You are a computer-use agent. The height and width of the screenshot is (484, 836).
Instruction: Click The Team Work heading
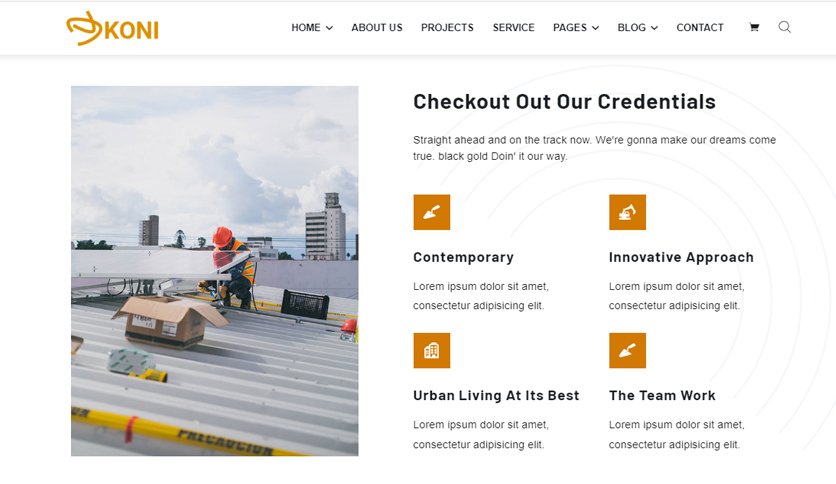[x=662, y=396]
